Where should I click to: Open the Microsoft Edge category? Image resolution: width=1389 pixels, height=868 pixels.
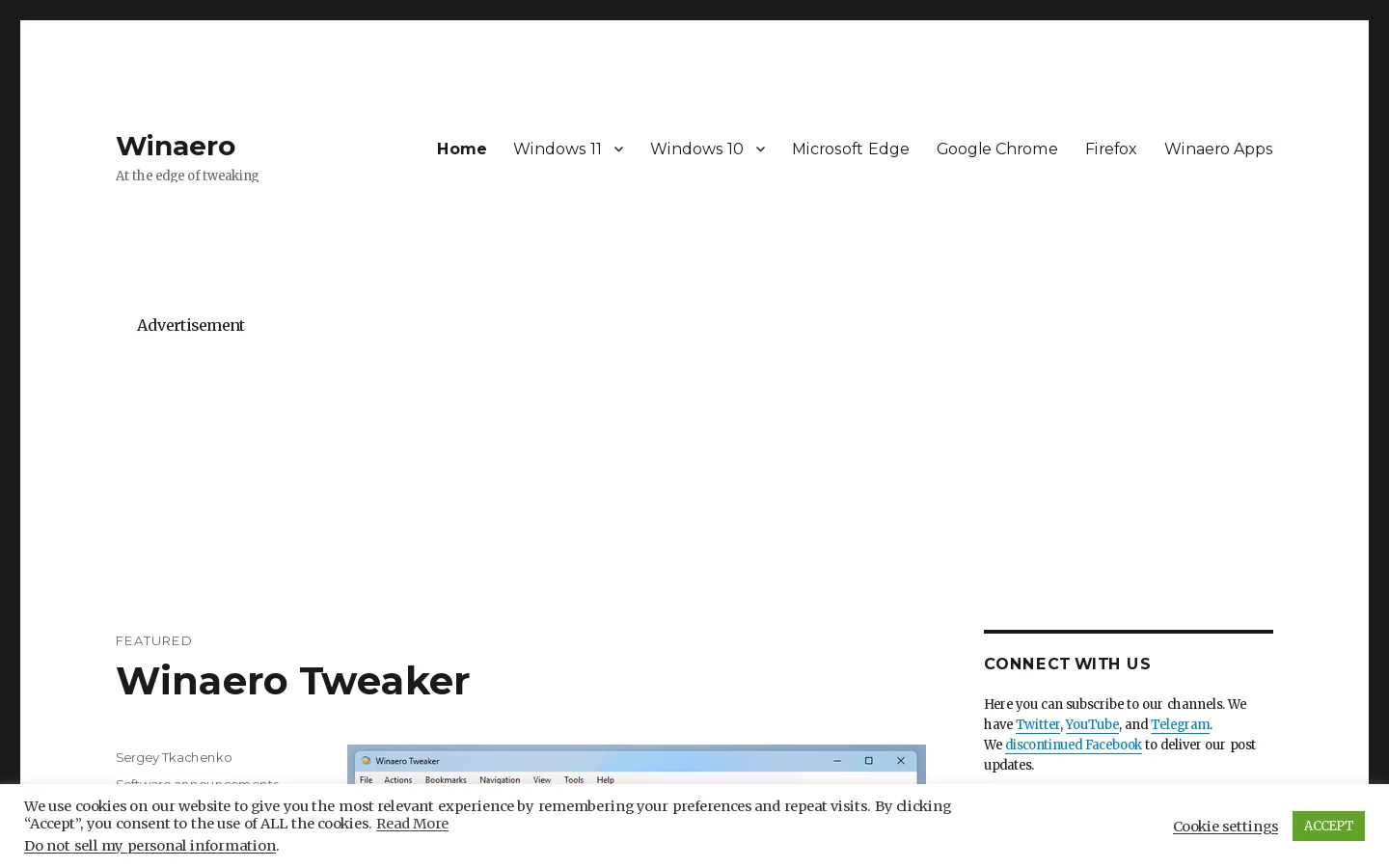pos(851,149)
